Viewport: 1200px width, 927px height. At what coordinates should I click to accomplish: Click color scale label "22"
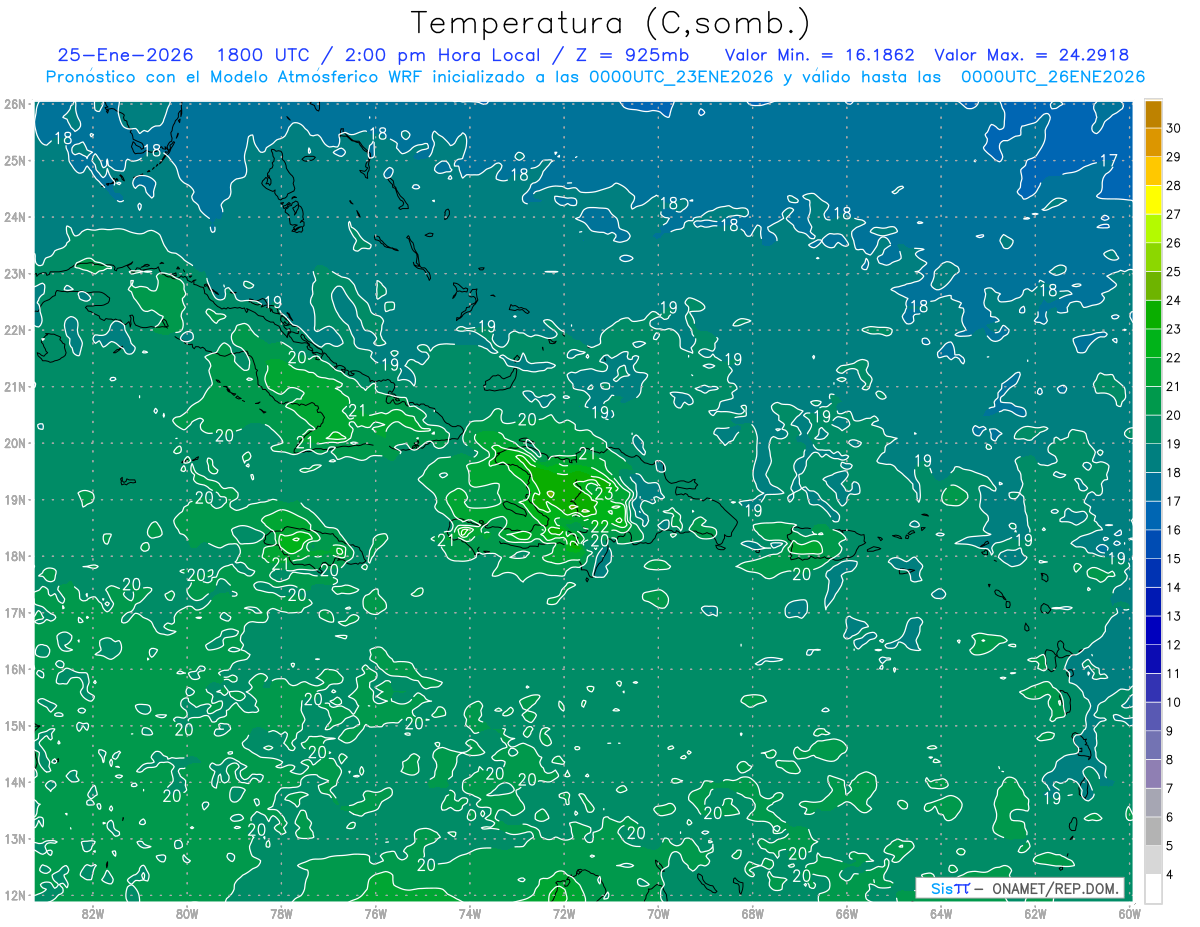click(x=1174, y=358)
